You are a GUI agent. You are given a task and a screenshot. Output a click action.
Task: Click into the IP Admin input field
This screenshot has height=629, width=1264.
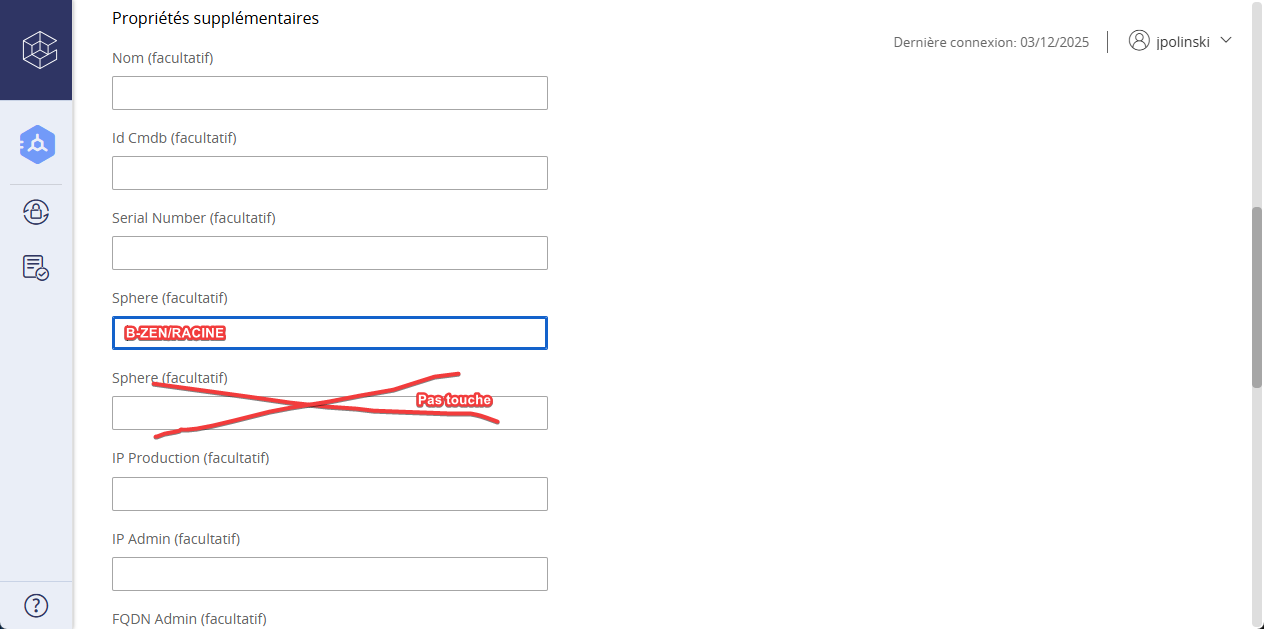tap(330, 574)
